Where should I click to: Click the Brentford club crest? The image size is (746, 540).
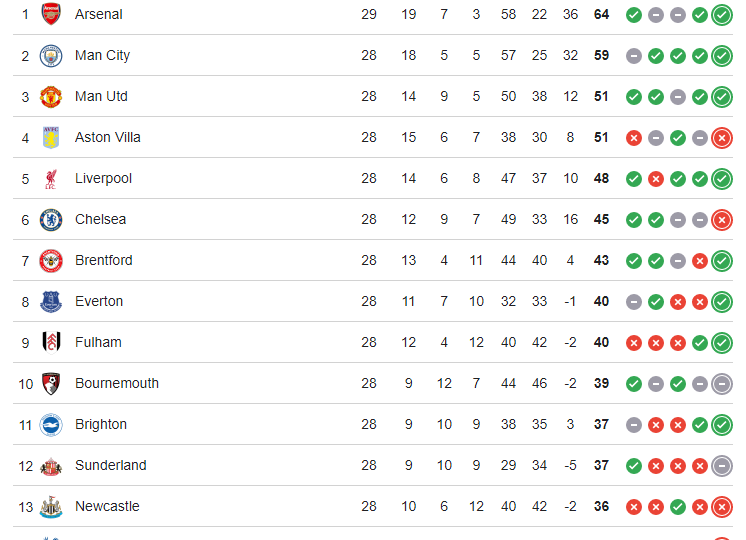(50, 260)
